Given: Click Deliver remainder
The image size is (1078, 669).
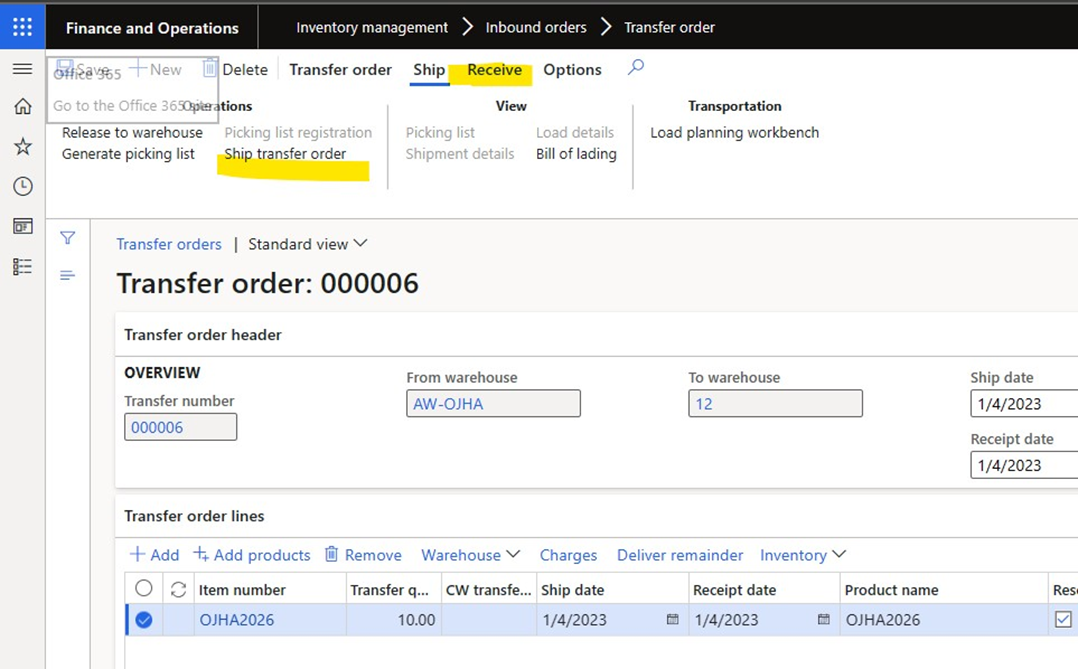Looking at the screenshot, I should point(680,555).
